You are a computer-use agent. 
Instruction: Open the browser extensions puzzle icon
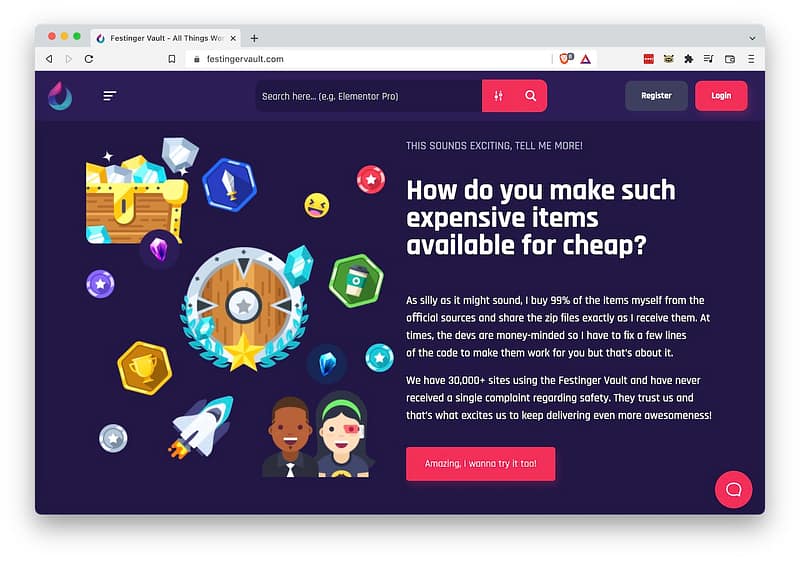(x=688, y=59)
